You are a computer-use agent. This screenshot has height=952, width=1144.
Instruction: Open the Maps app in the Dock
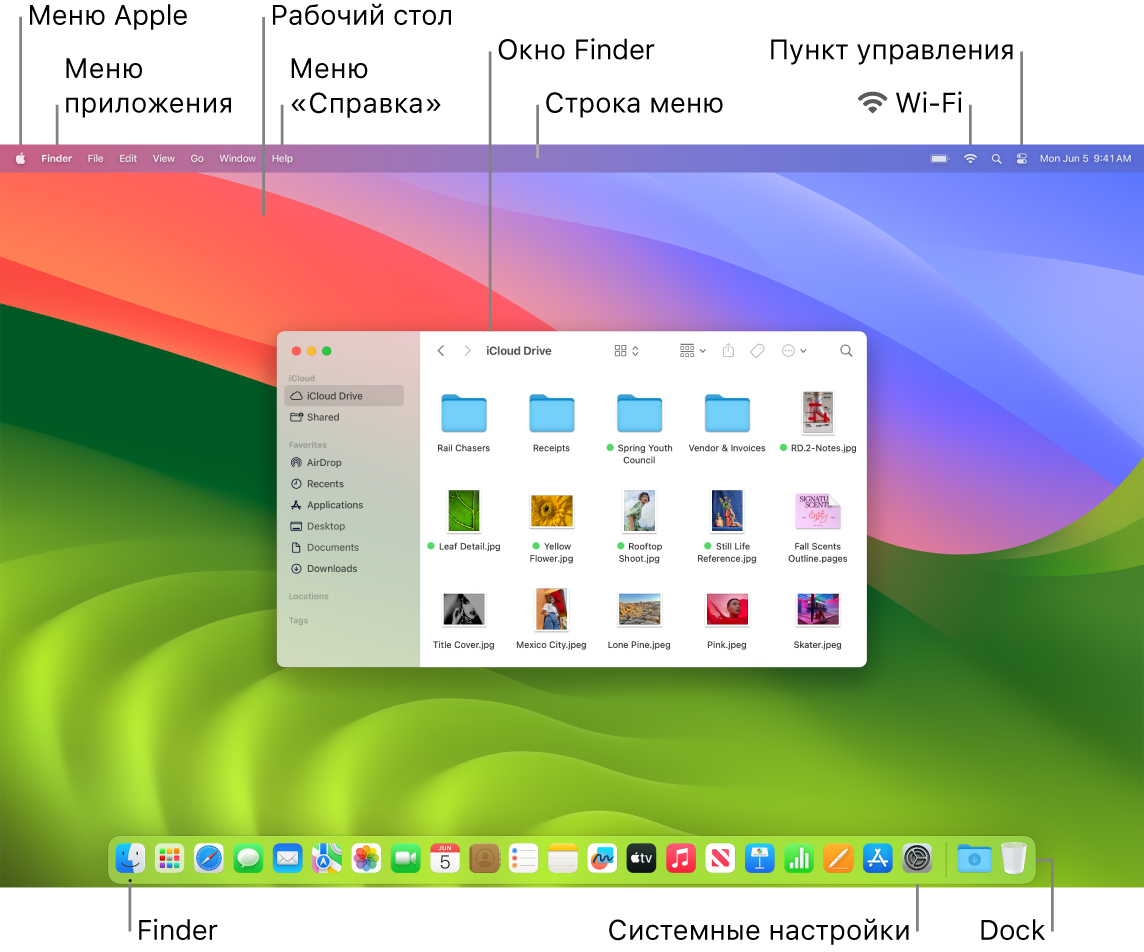pos(326,858)
